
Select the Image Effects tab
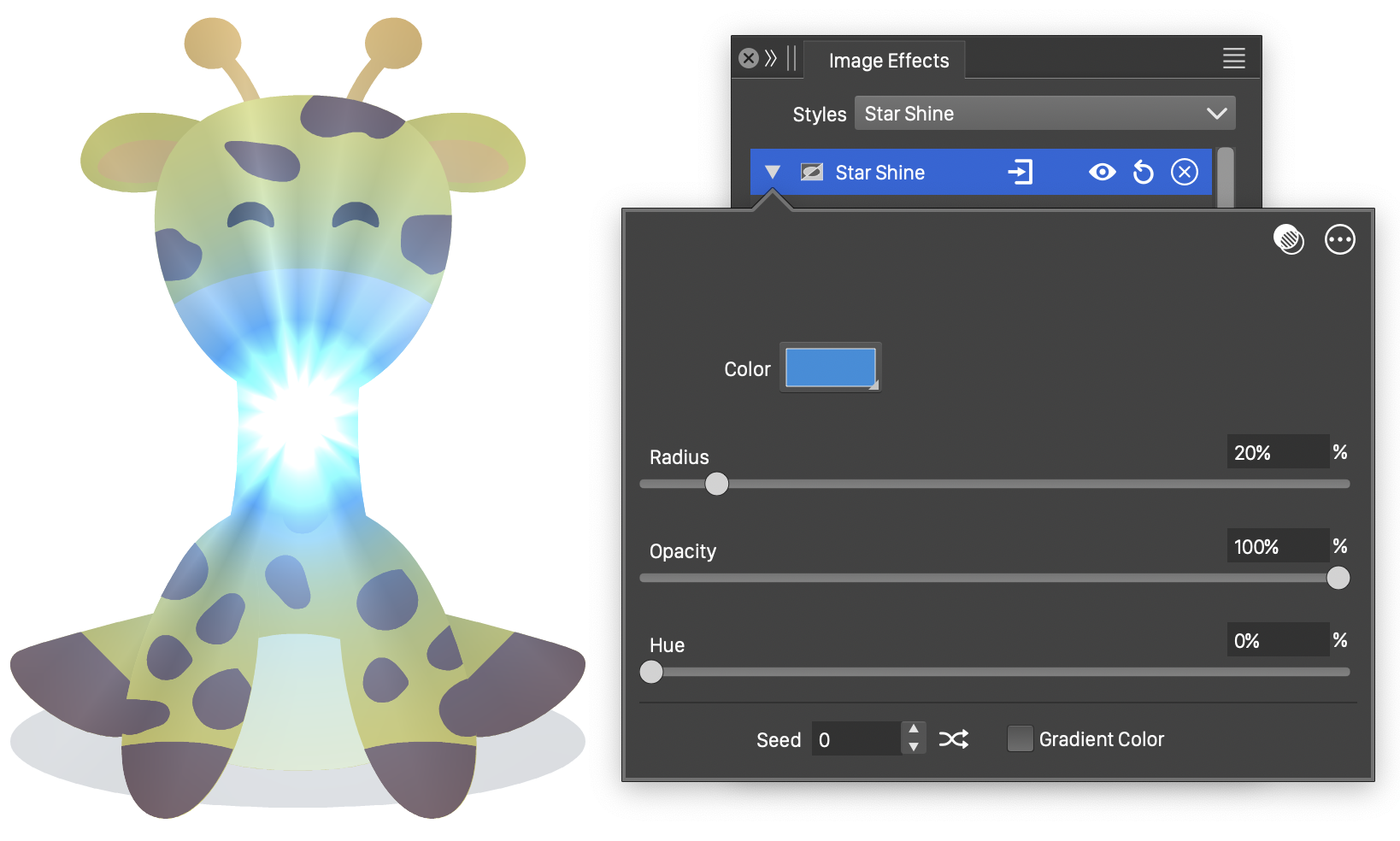pyautogui.click(x=888, y=61)
